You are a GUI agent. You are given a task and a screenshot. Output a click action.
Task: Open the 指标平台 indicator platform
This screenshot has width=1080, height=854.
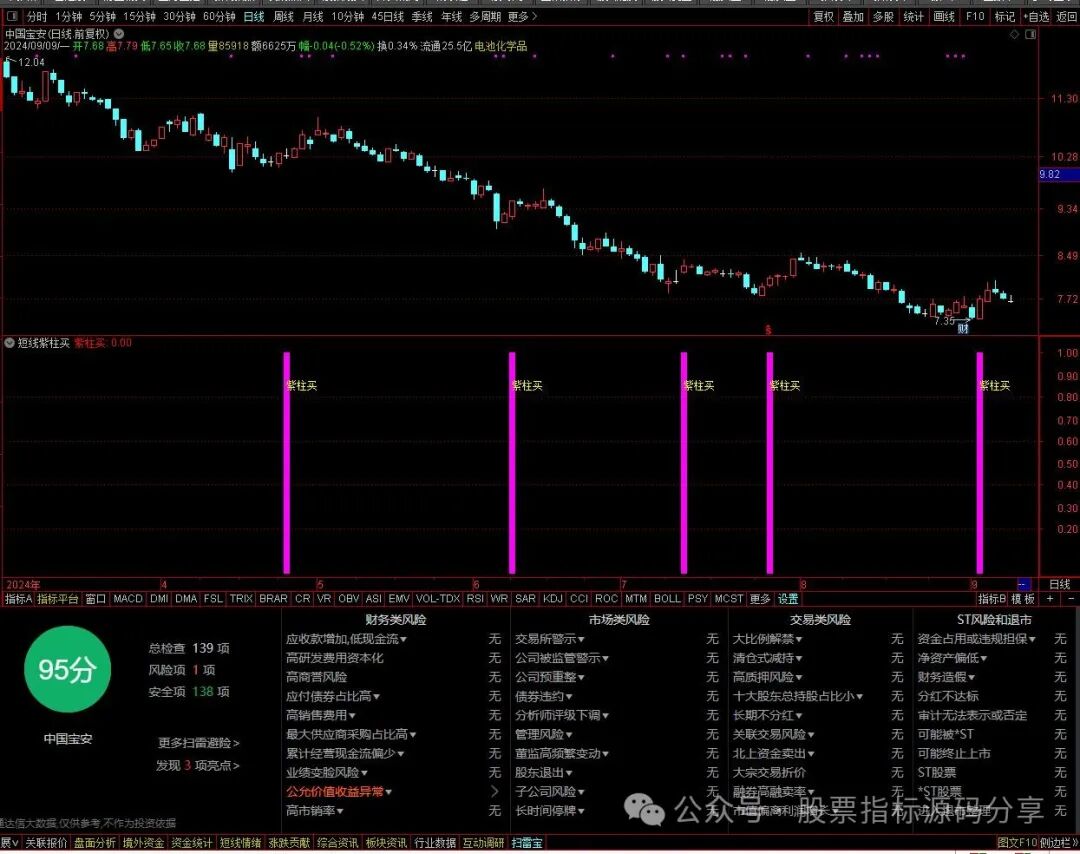pyautogui.click(x=58, y=599)
